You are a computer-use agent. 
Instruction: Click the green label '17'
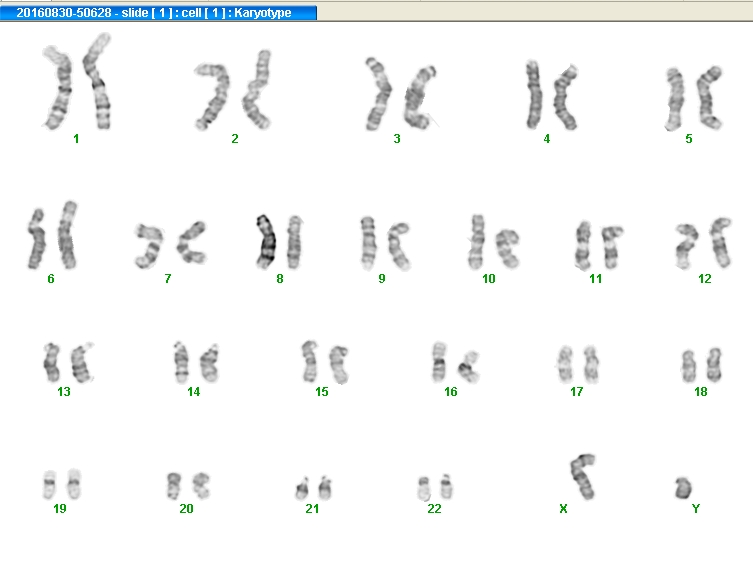[576, 391]
